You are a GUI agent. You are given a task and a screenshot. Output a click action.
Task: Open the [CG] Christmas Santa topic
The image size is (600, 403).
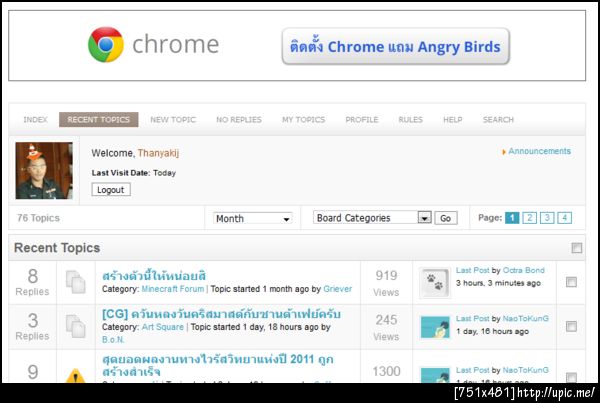(221, 314)
